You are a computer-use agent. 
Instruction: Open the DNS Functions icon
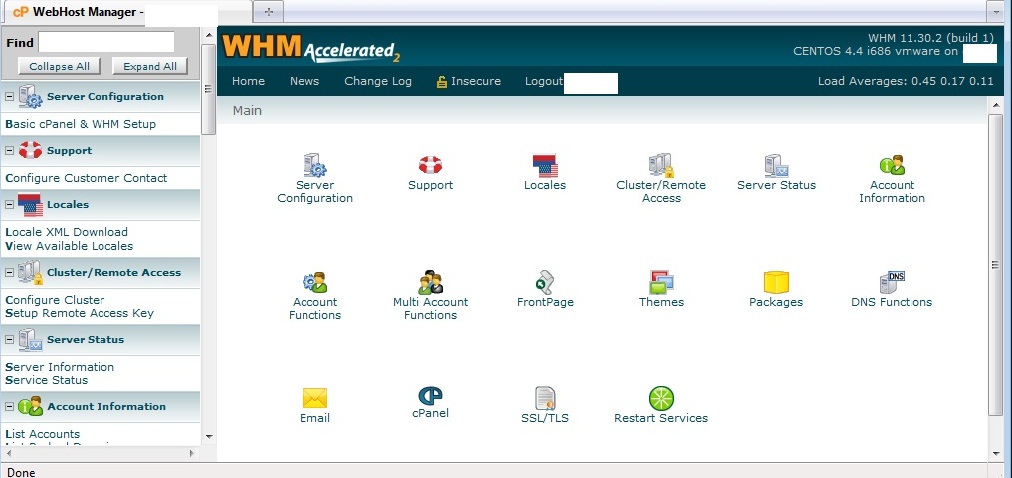click(x=892, y=282)
